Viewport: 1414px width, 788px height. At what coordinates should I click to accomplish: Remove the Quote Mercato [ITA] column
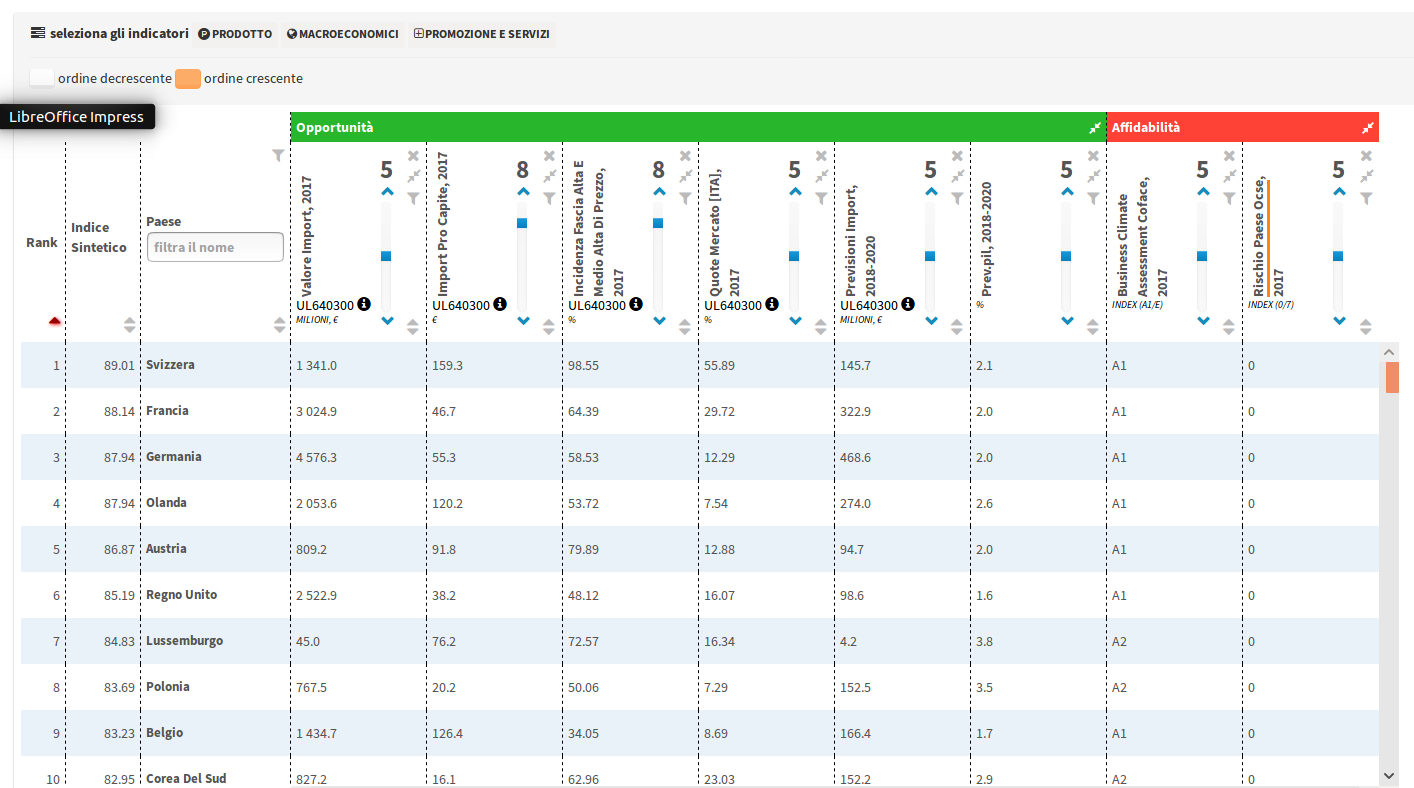coord(821,156)
